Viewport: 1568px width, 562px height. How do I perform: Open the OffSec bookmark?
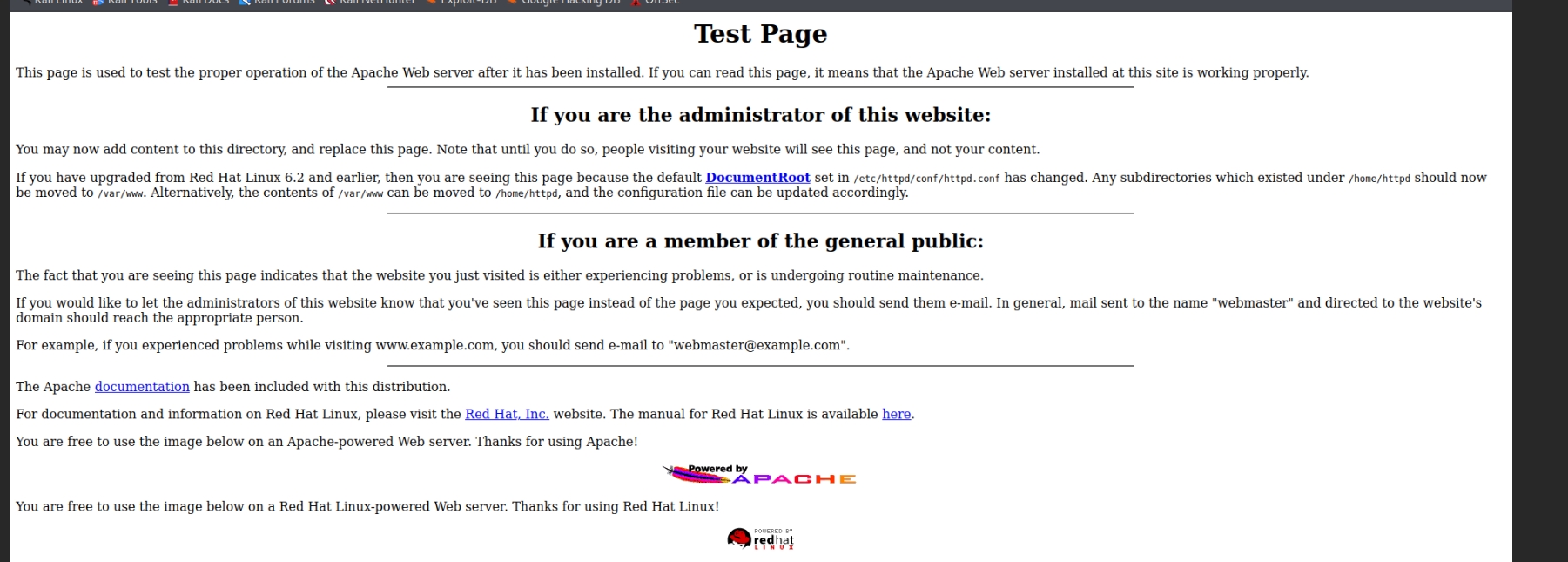pyautogui.click(x=661, y=3)
